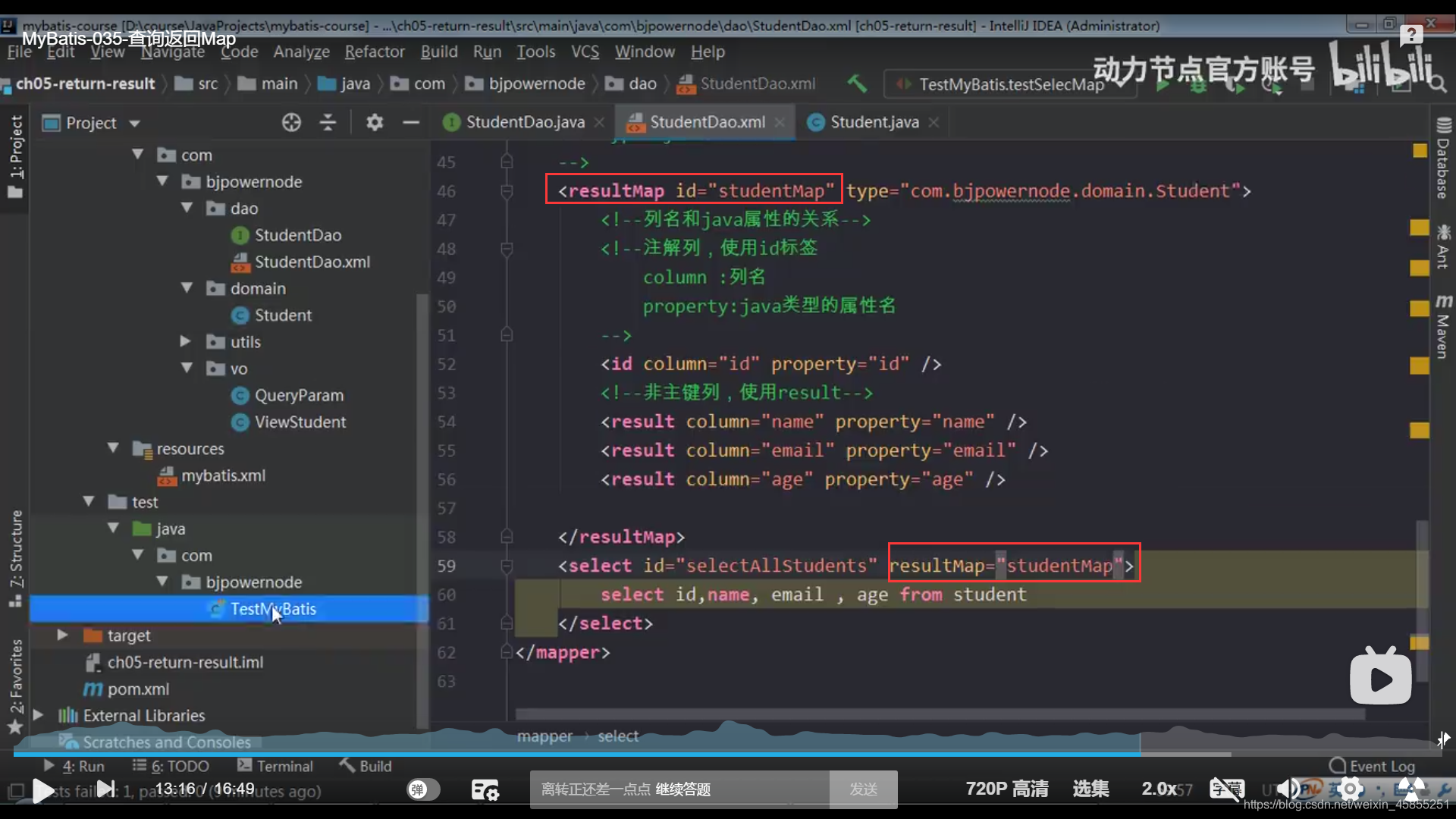Open the Structure side tab
Viewport: 1456px width, 819px height.
15,559
